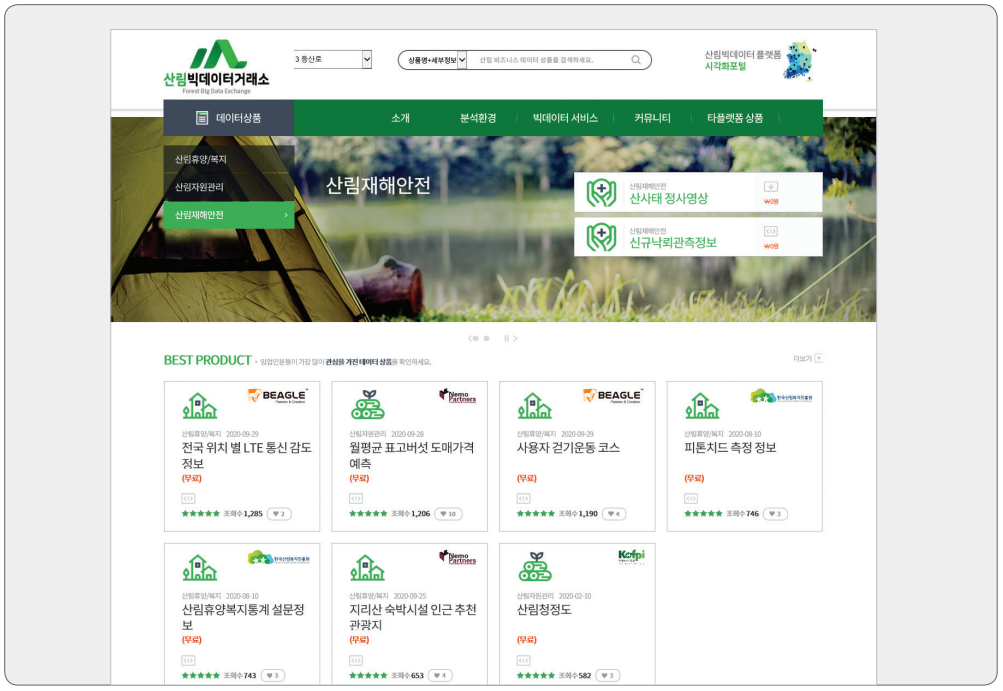Image resolution: width=1003 pixels, height=691 pixels.
Task: Select the second banner slide dot
Action: coord(486,338)
